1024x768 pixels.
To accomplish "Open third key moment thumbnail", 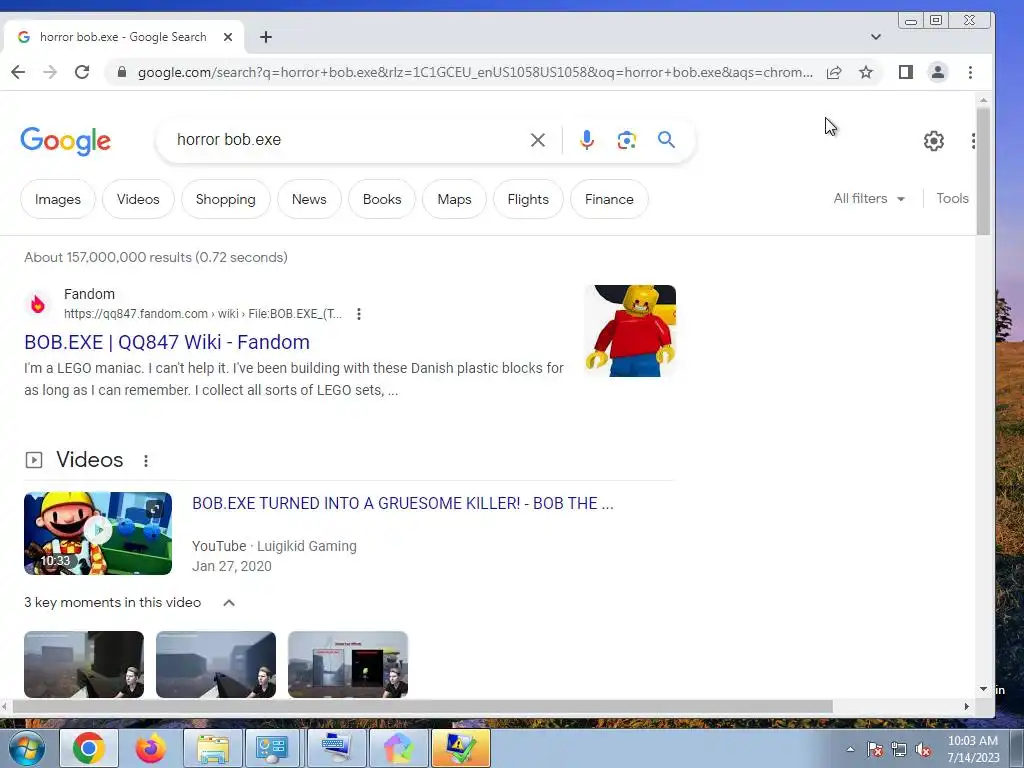I will click(347, 664).
